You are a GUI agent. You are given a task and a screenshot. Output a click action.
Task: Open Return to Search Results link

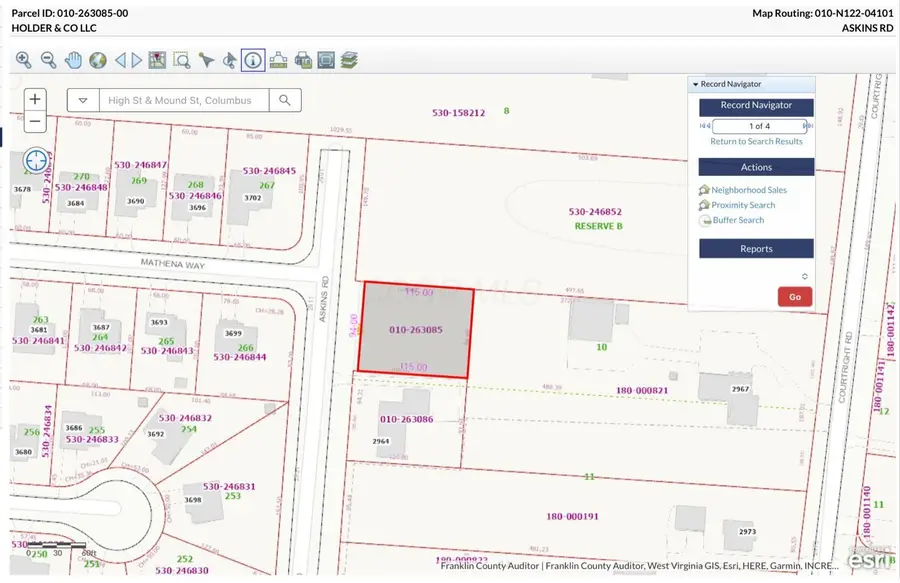pos(756,141)
